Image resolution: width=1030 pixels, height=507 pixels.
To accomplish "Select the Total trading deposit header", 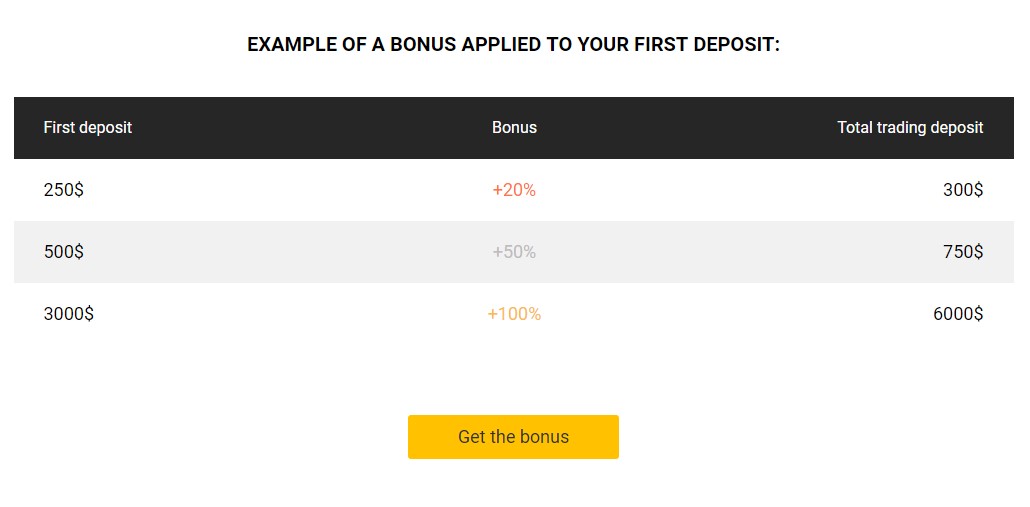I will (910, 128).
